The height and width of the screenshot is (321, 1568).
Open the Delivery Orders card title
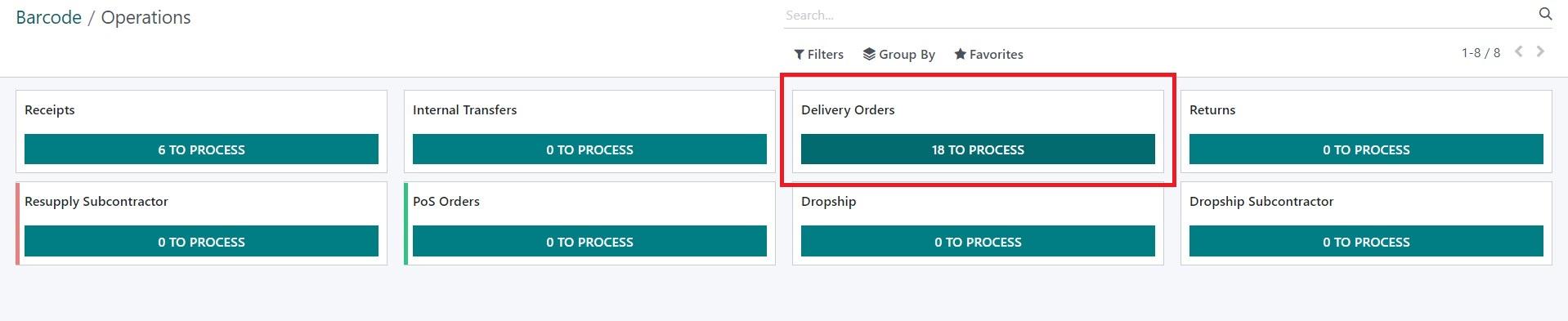848,109
